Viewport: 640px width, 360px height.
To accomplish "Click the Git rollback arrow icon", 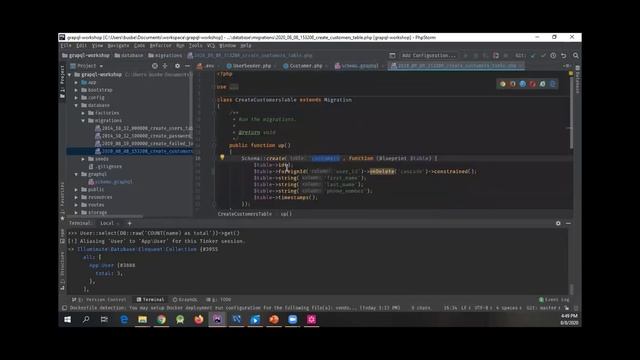I will click(564, 56).
